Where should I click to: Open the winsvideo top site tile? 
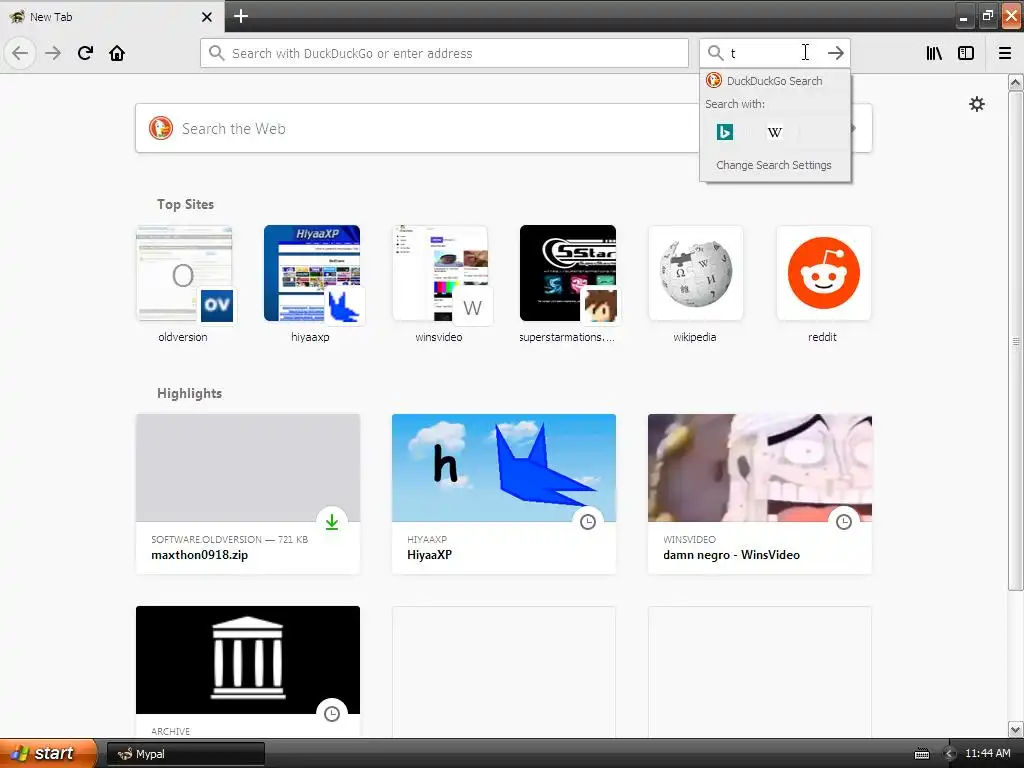[x=440, y=283]
